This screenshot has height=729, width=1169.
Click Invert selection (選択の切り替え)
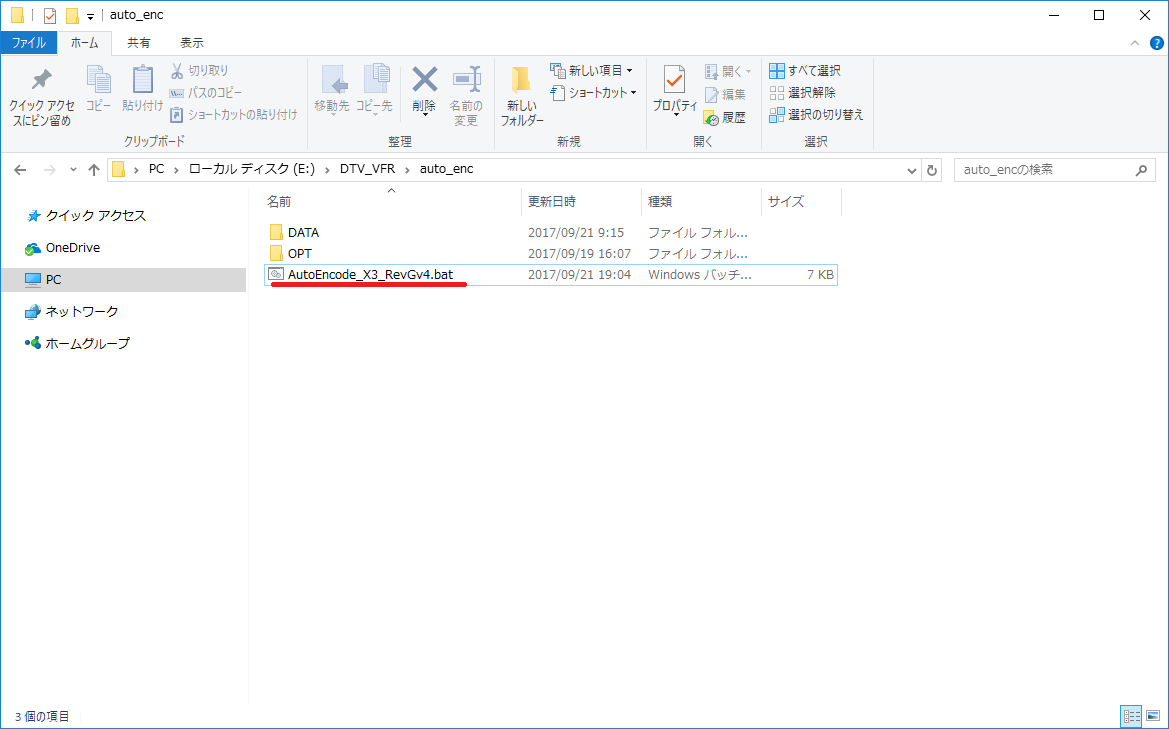pos(816,115)
